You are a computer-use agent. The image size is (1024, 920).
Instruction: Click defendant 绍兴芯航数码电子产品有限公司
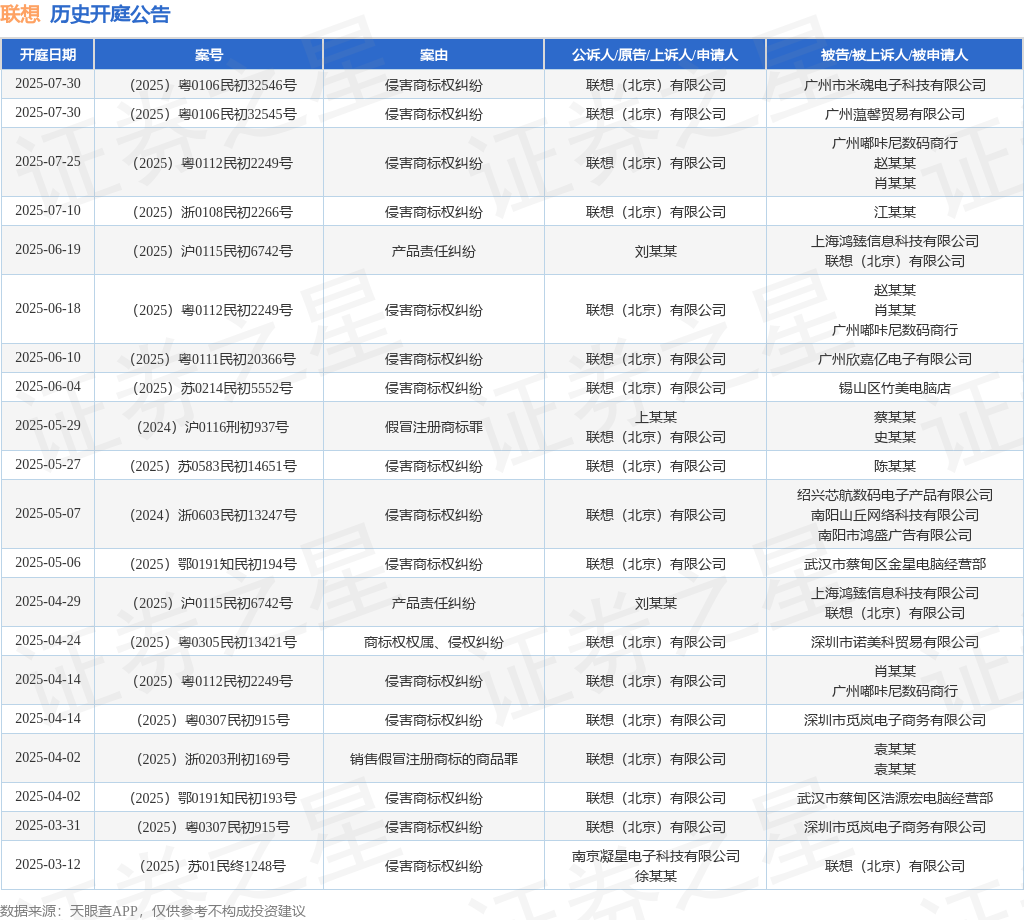[x=895, y=495]
